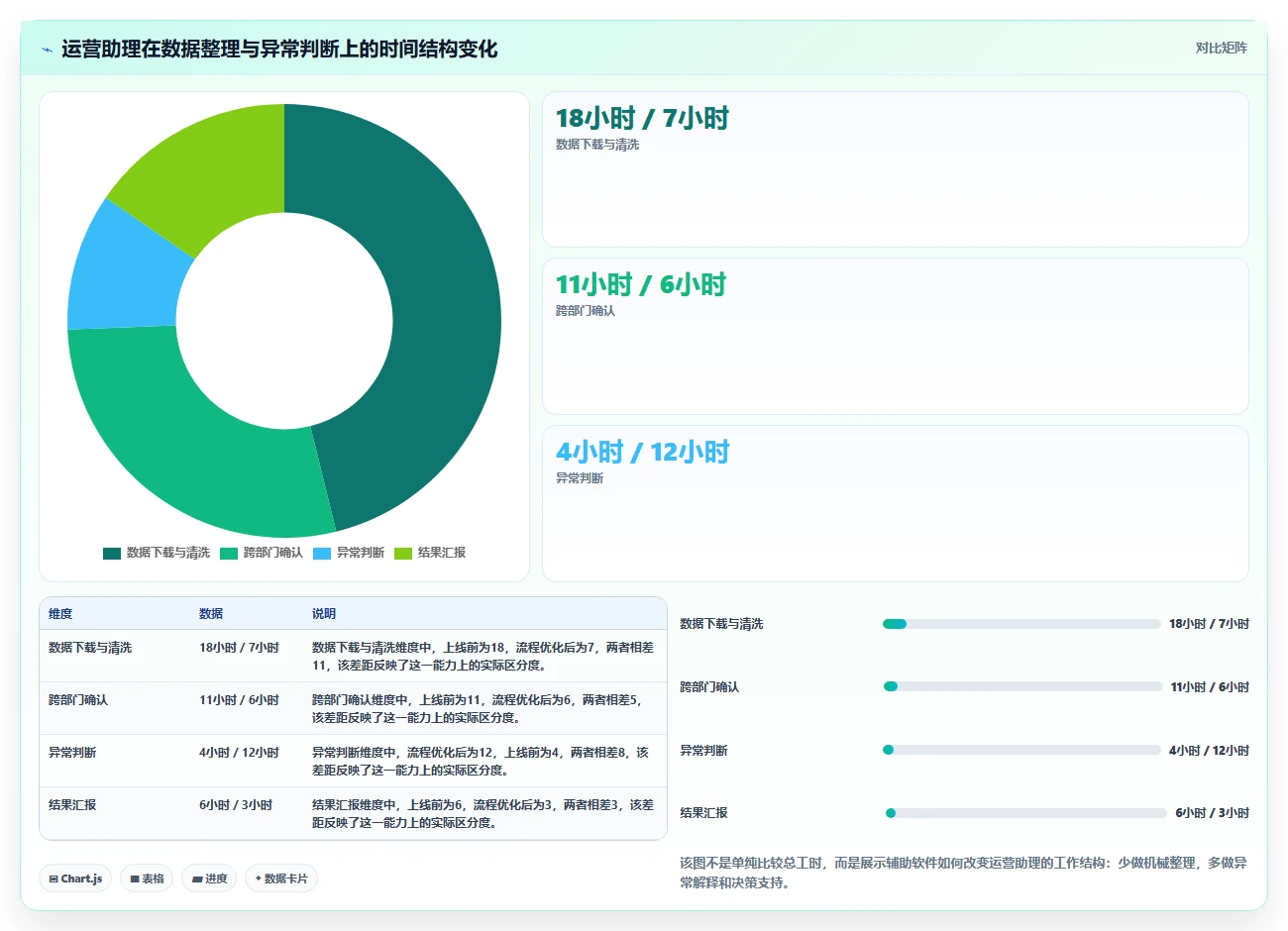Click the 结果汇报 progress bar
This screenshot has height=931, width=1288.
[1025, 813]
